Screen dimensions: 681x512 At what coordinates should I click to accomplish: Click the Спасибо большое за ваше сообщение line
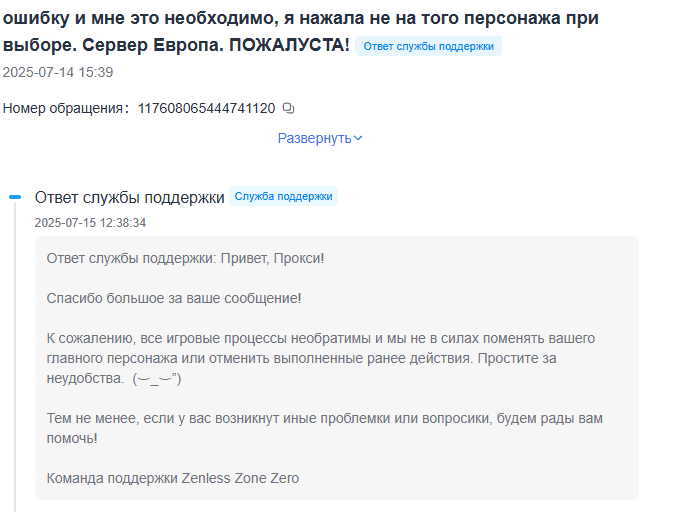[174, 298]
